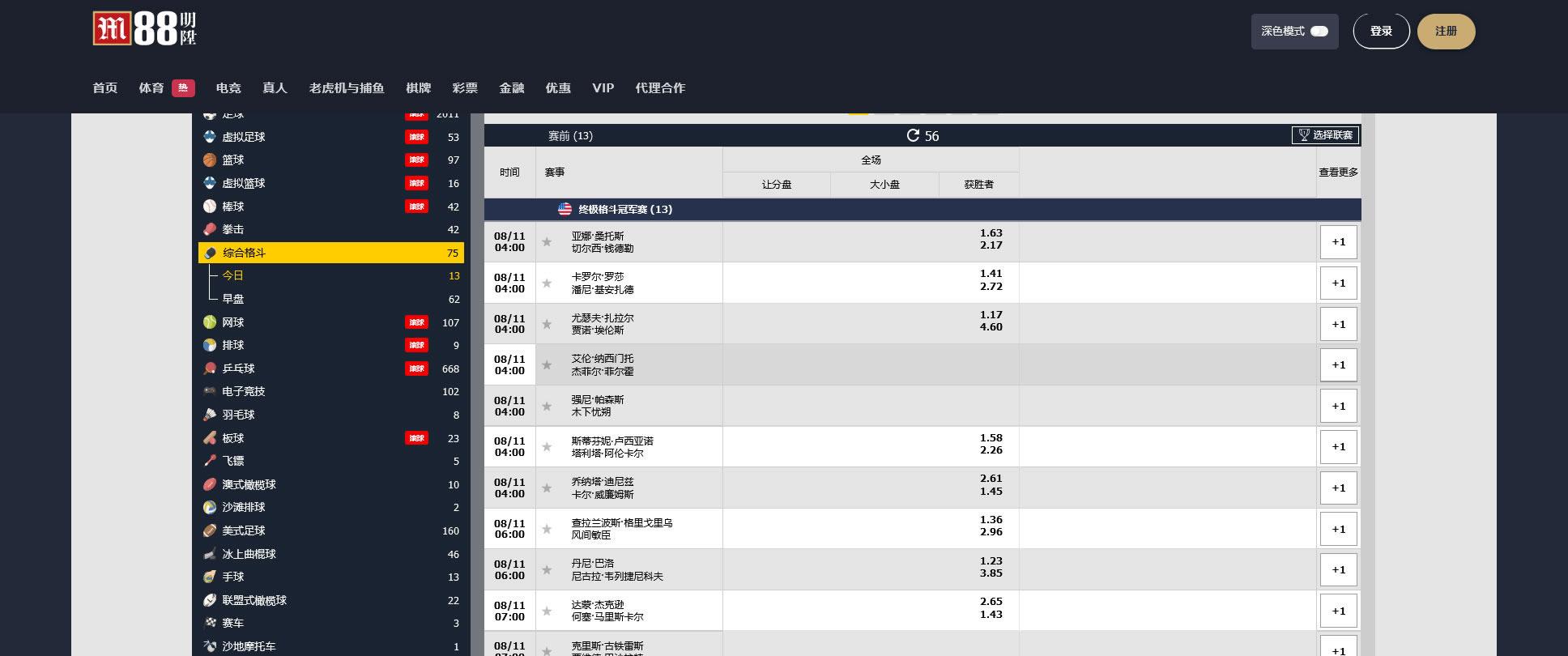Select the virtual basketball (虚拟篮球) icon

coord(210,183)
